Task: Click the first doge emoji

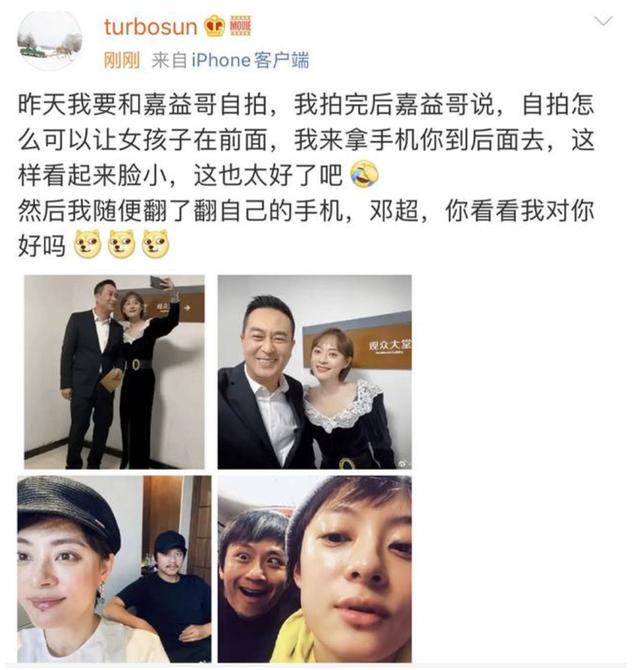Action: [88, 244]
